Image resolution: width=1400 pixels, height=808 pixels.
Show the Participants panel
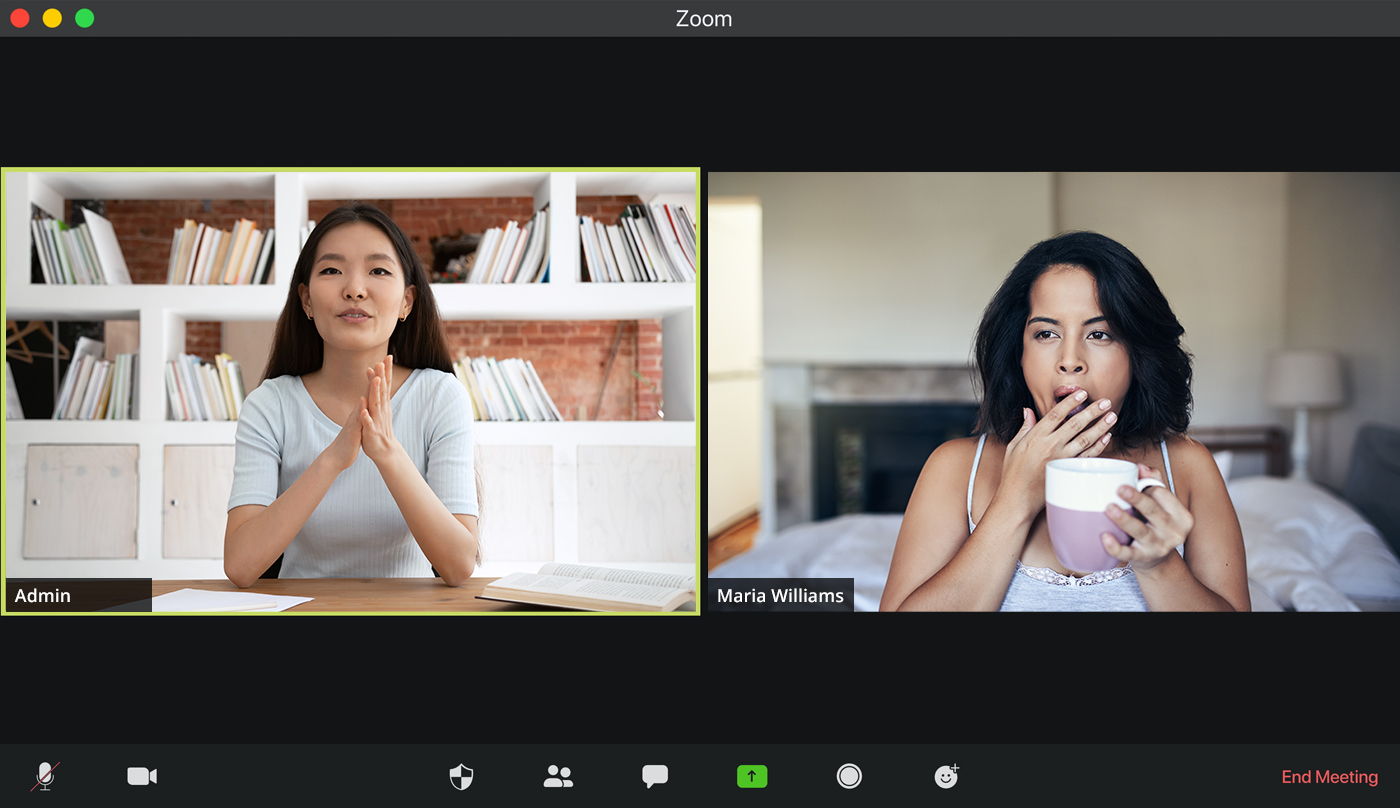(x=558, y=776)
